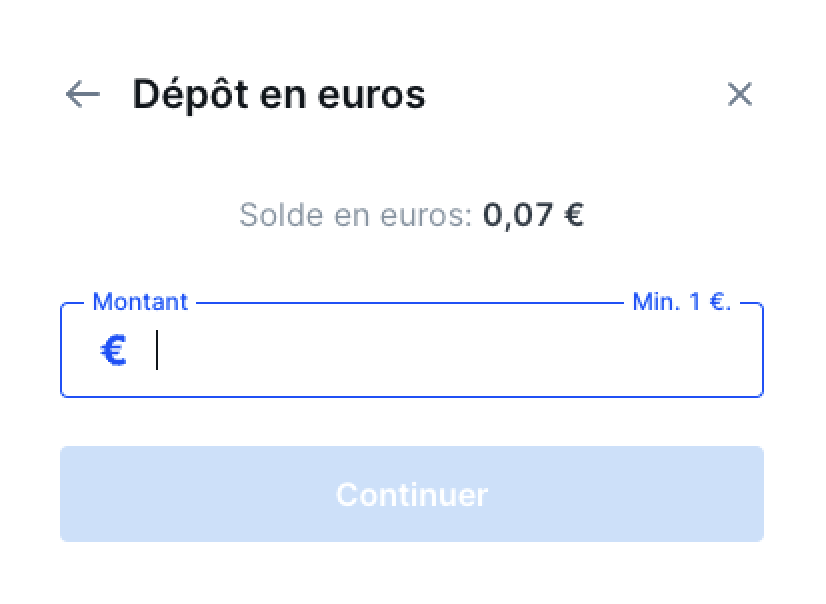This screenshot has height=604, width=826.
Task: Place cursor at the blinking text caret
Action: (x=157, y=350)
